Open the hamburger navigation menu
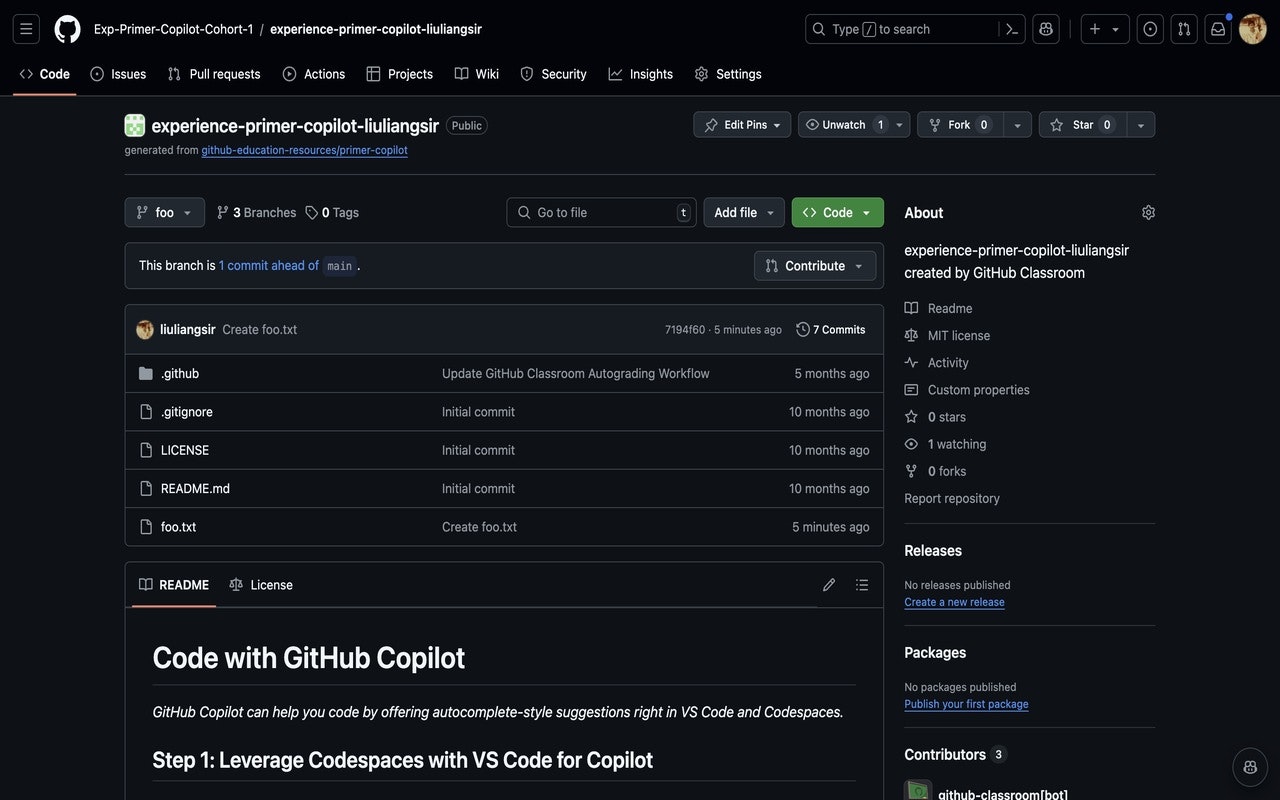 coord(26,29)
